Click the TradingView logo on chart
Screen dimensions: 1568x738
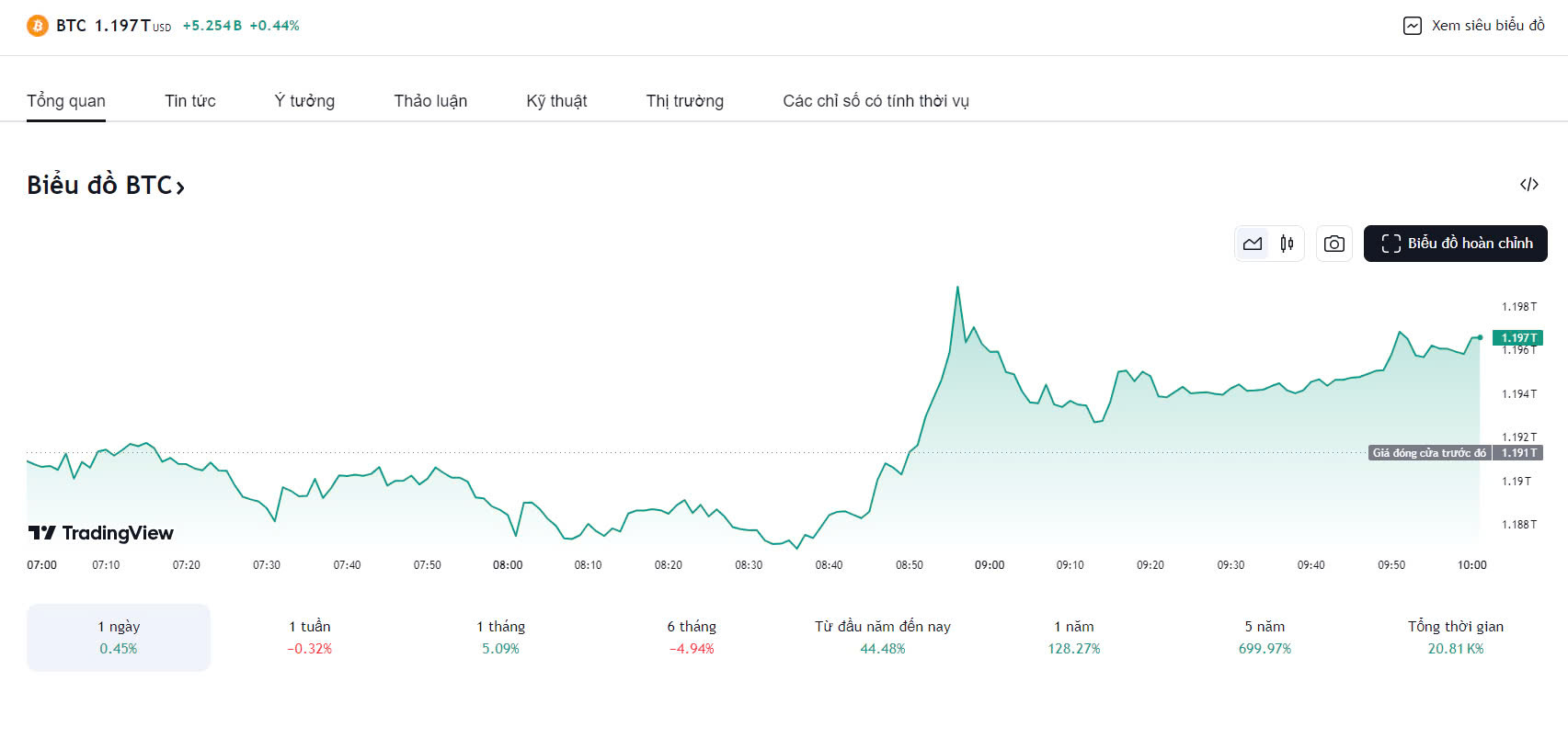[x=101, y=533]
